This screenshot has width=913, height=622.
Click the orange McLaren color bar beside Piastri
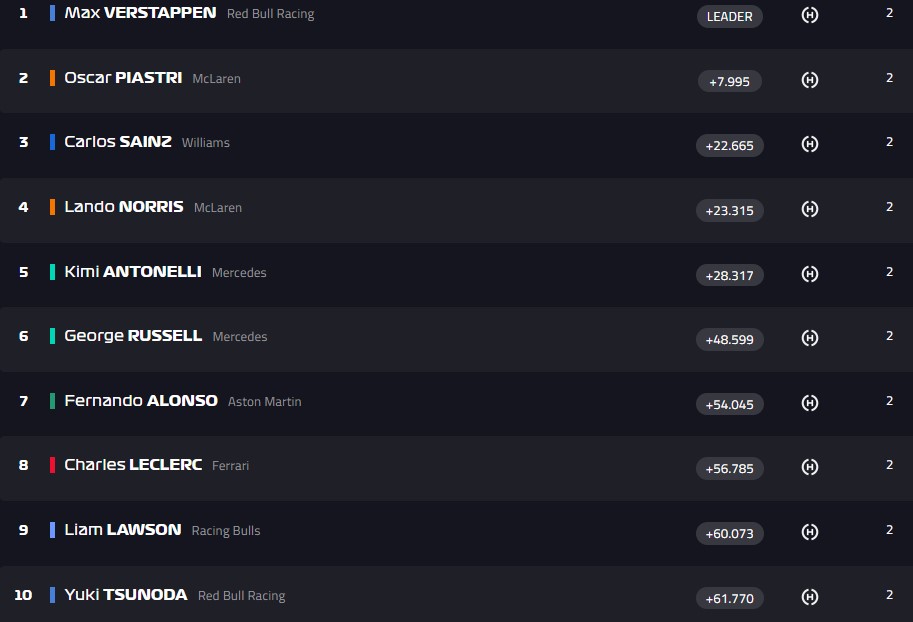52,78
